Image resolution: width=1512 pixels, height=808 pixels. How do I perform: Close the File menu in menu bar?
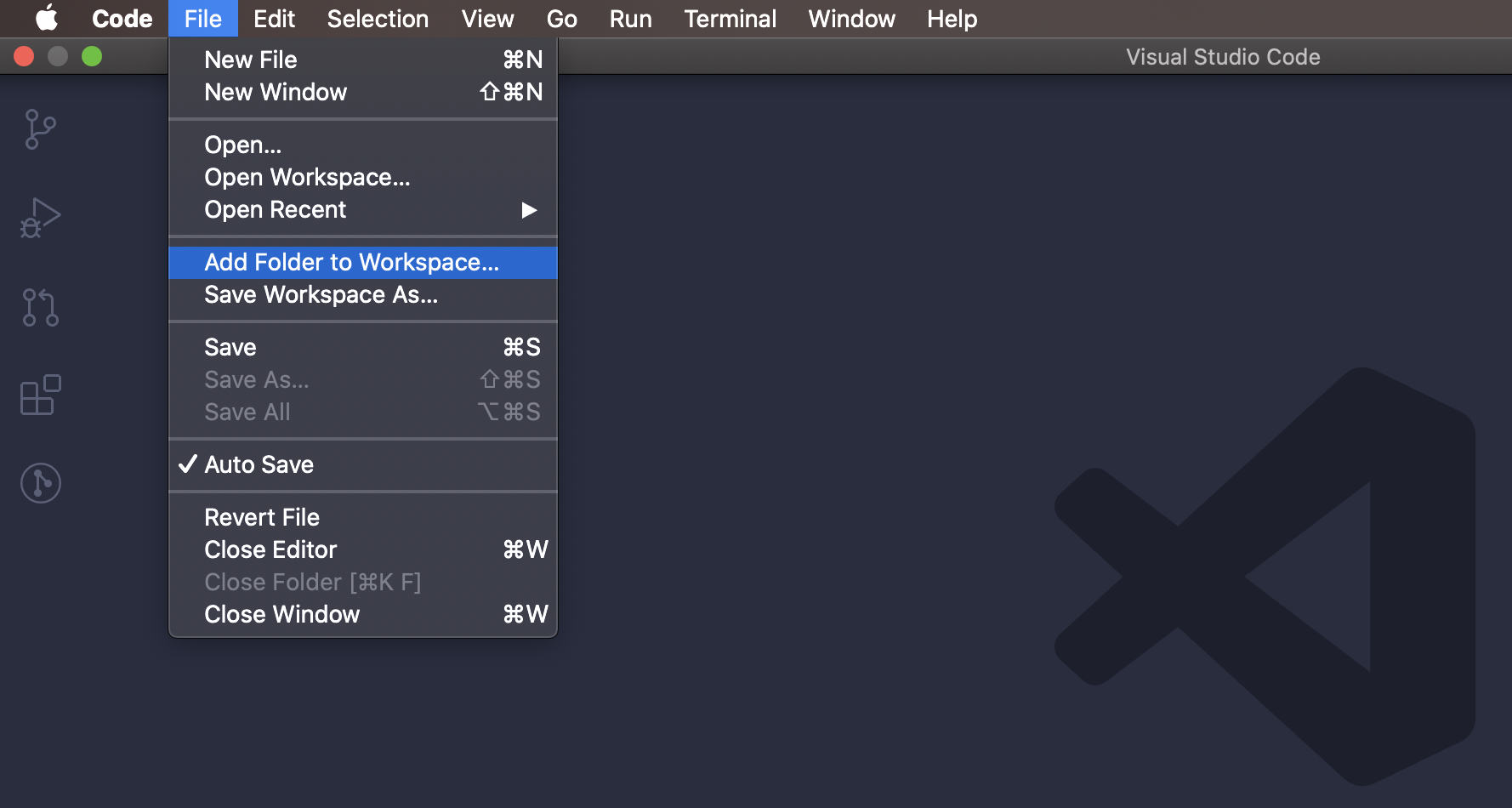(x=202, y=19)
